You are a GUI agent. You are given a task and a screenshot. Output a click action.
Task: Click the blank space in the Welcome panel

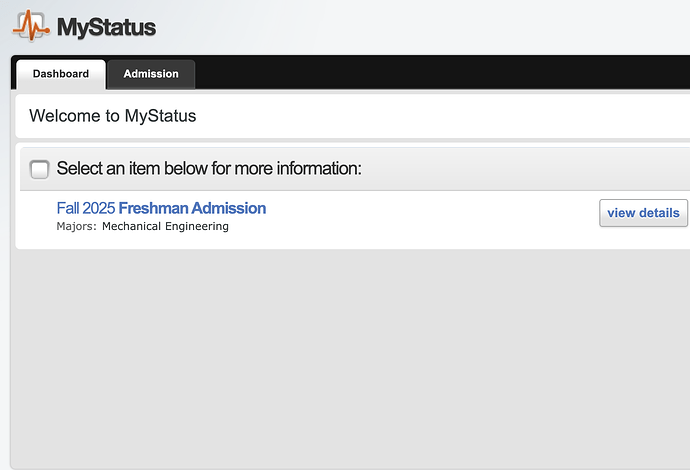[x=450, y=116]
